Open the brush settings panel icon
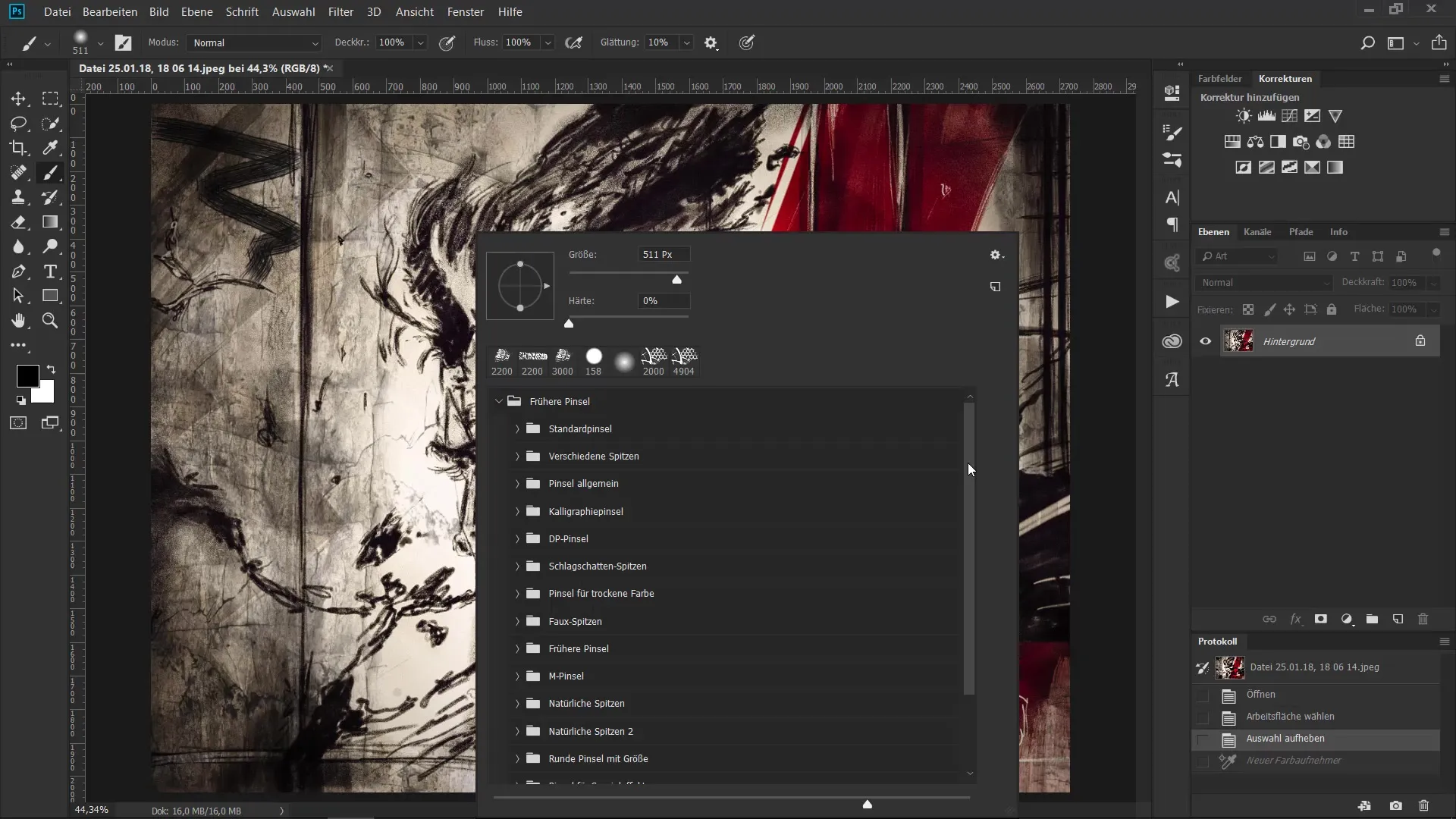Screen dimensions: 1456x819 point(123,43)
